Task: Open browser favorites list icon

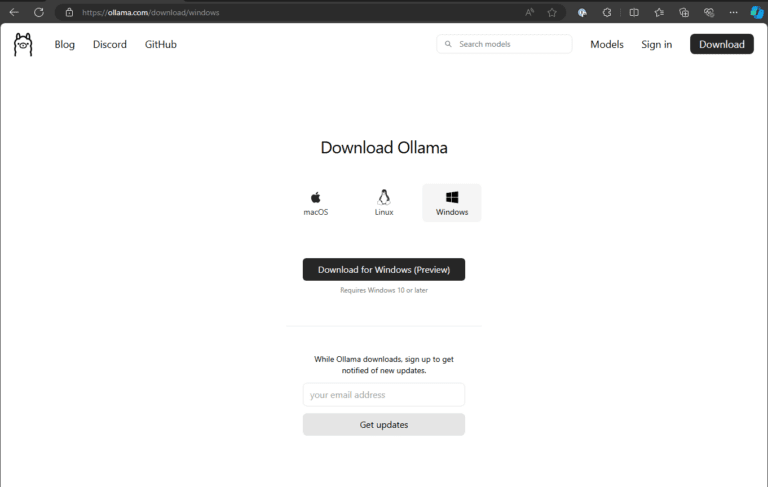Action: point(659,12)
